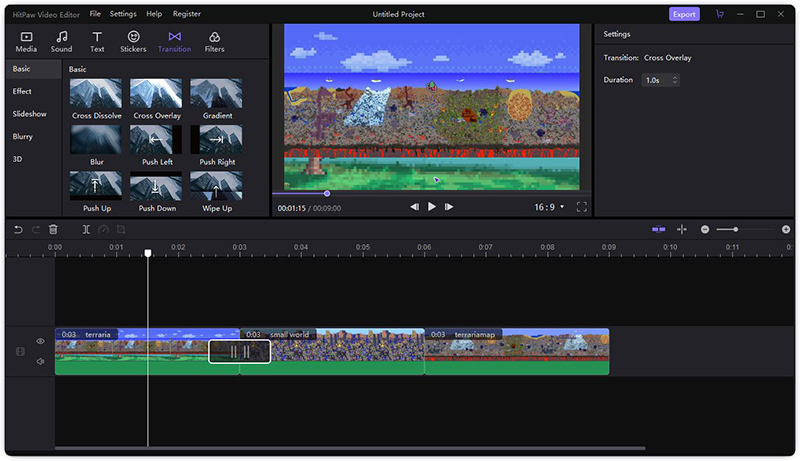Open the Settings menu

[123, 14]
